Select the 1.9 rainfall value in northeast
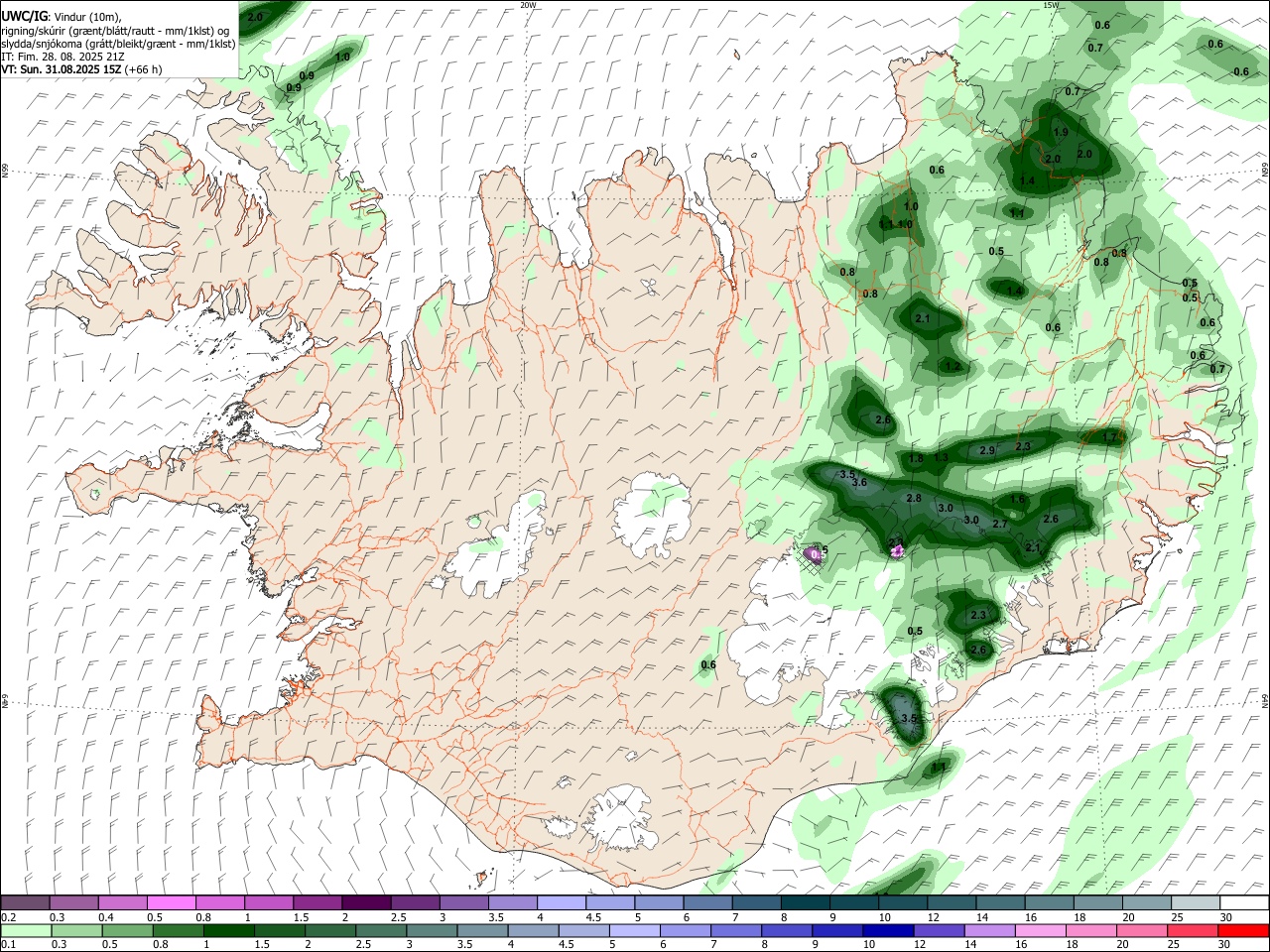Viewport: 1270px width, 952px height. 1061,133
